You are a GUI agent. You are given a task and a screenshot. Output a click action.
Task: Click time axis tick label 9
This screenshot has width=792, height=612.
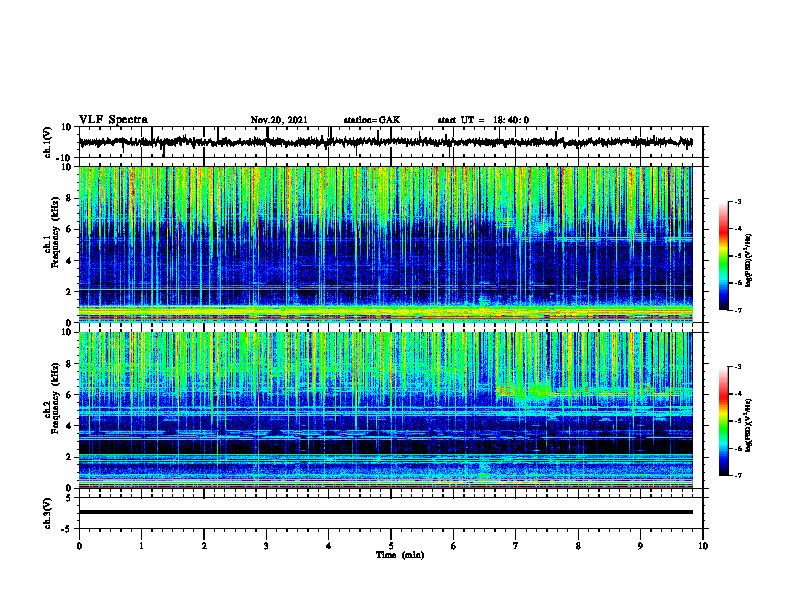[x=640, y=546]
